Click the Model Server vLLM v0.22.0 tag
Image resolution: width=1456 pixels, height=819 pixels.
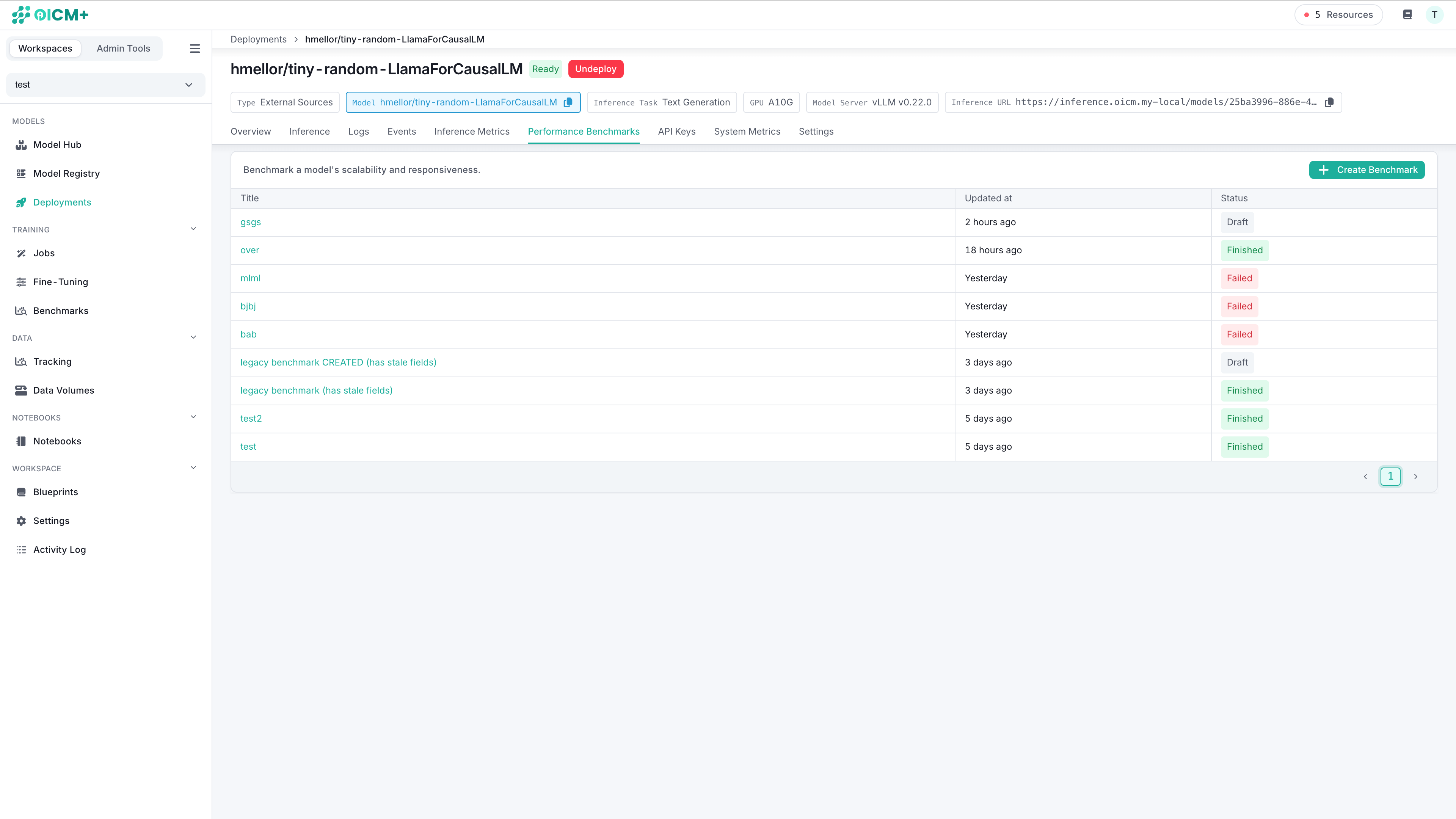(x=872, y=102)
